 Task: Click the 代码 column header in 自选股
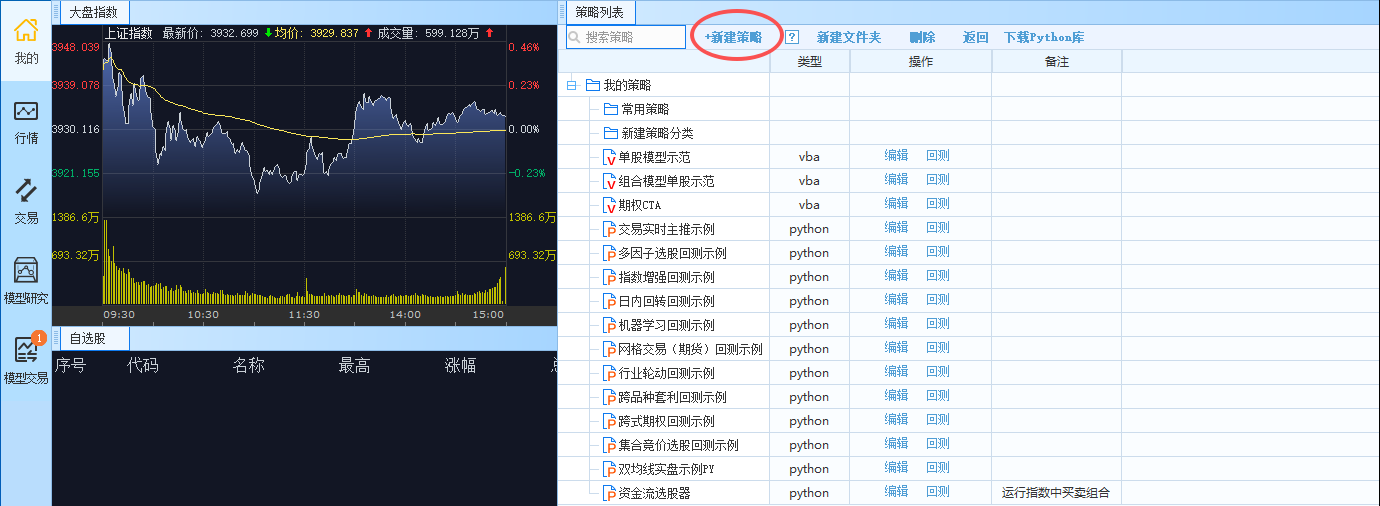click(142, 365)
